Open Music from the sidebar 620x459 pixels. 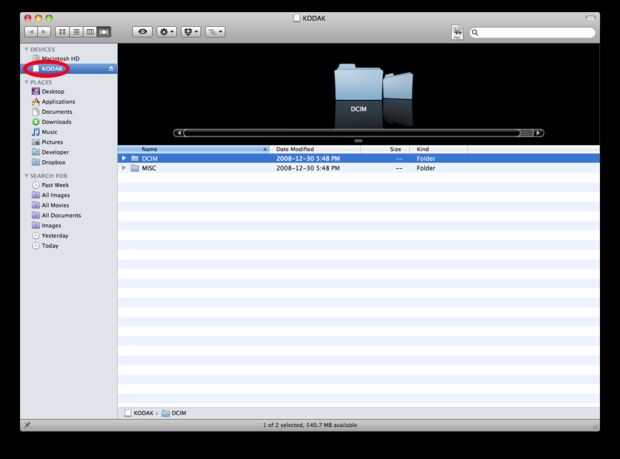pos(45,132)
